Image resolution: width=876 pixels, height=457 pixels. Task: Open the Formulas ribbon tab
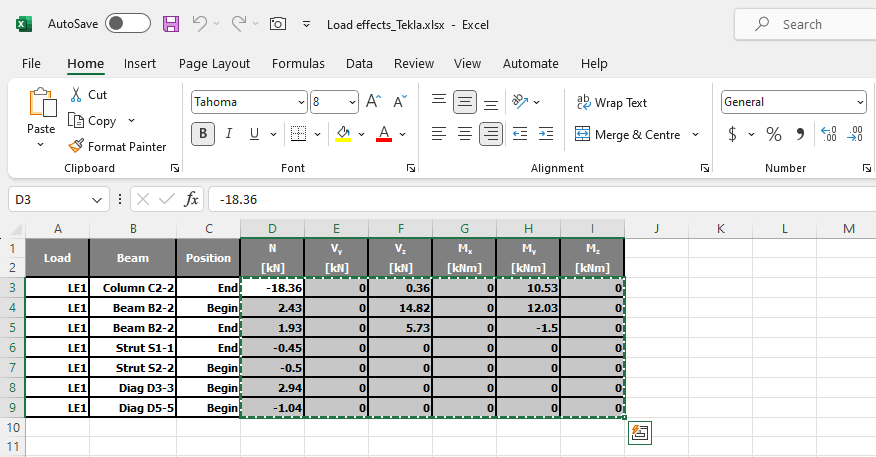click(x=298, y=63)
